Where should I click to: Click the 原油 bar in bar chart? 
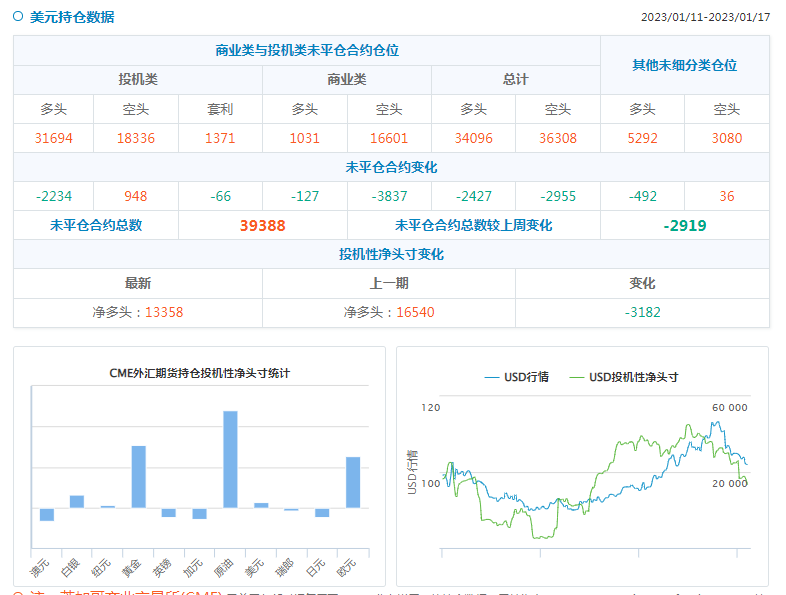(x=230, y=459)
